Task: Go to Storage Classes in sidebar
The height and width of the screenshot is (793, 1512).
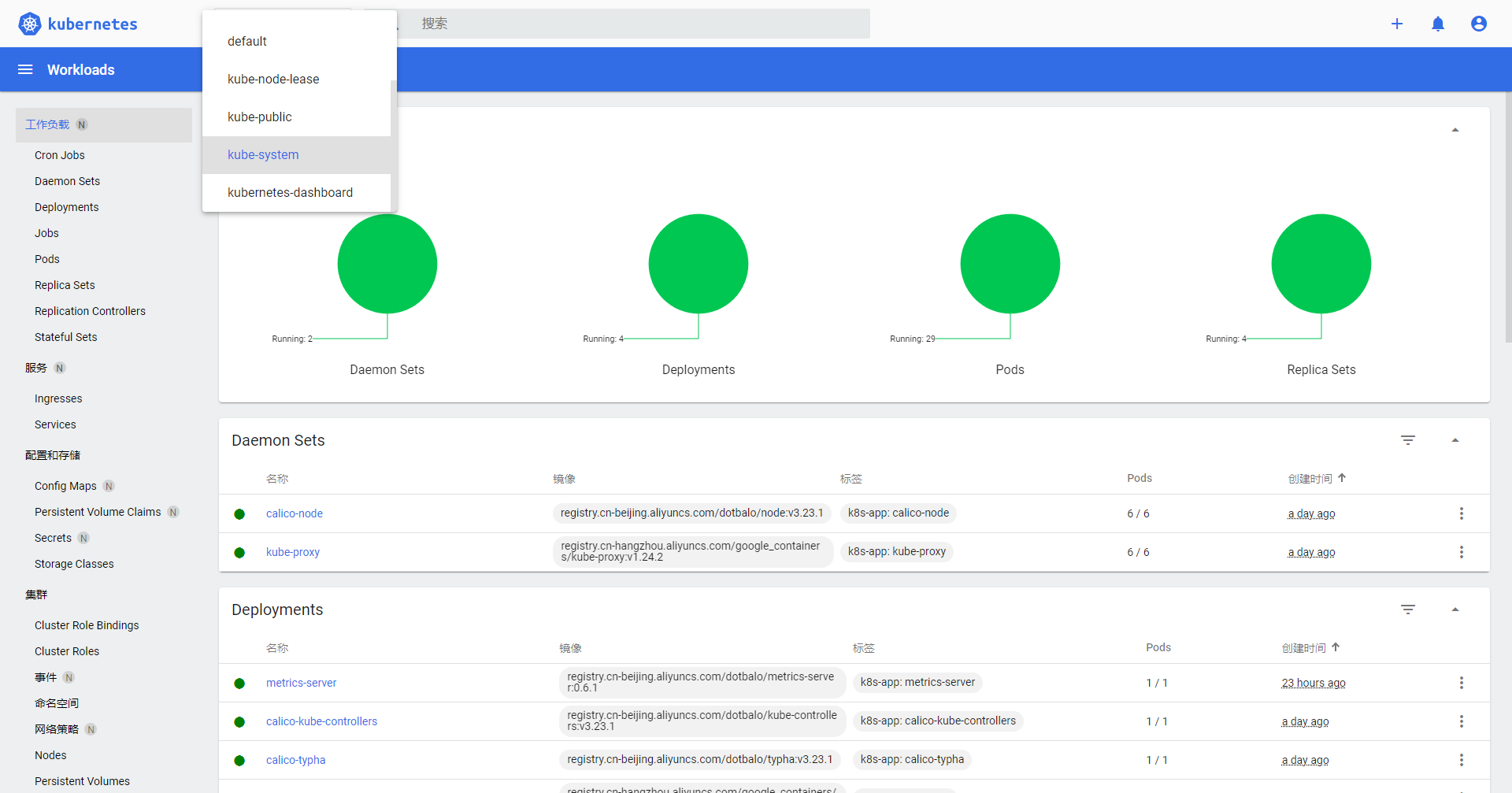Action: 74,564
